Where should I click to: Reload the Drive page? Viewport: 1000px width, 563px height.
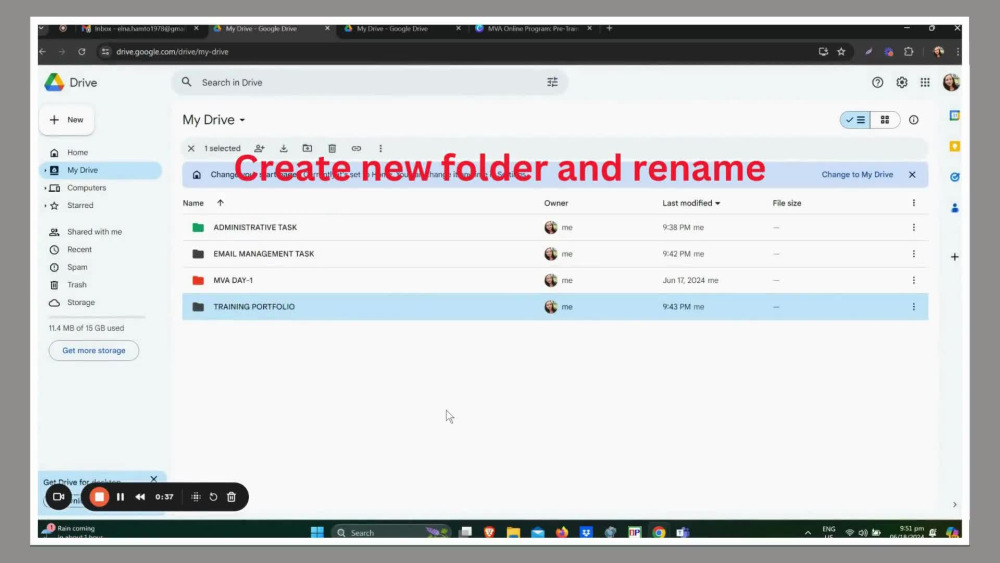tap(82, 52)
